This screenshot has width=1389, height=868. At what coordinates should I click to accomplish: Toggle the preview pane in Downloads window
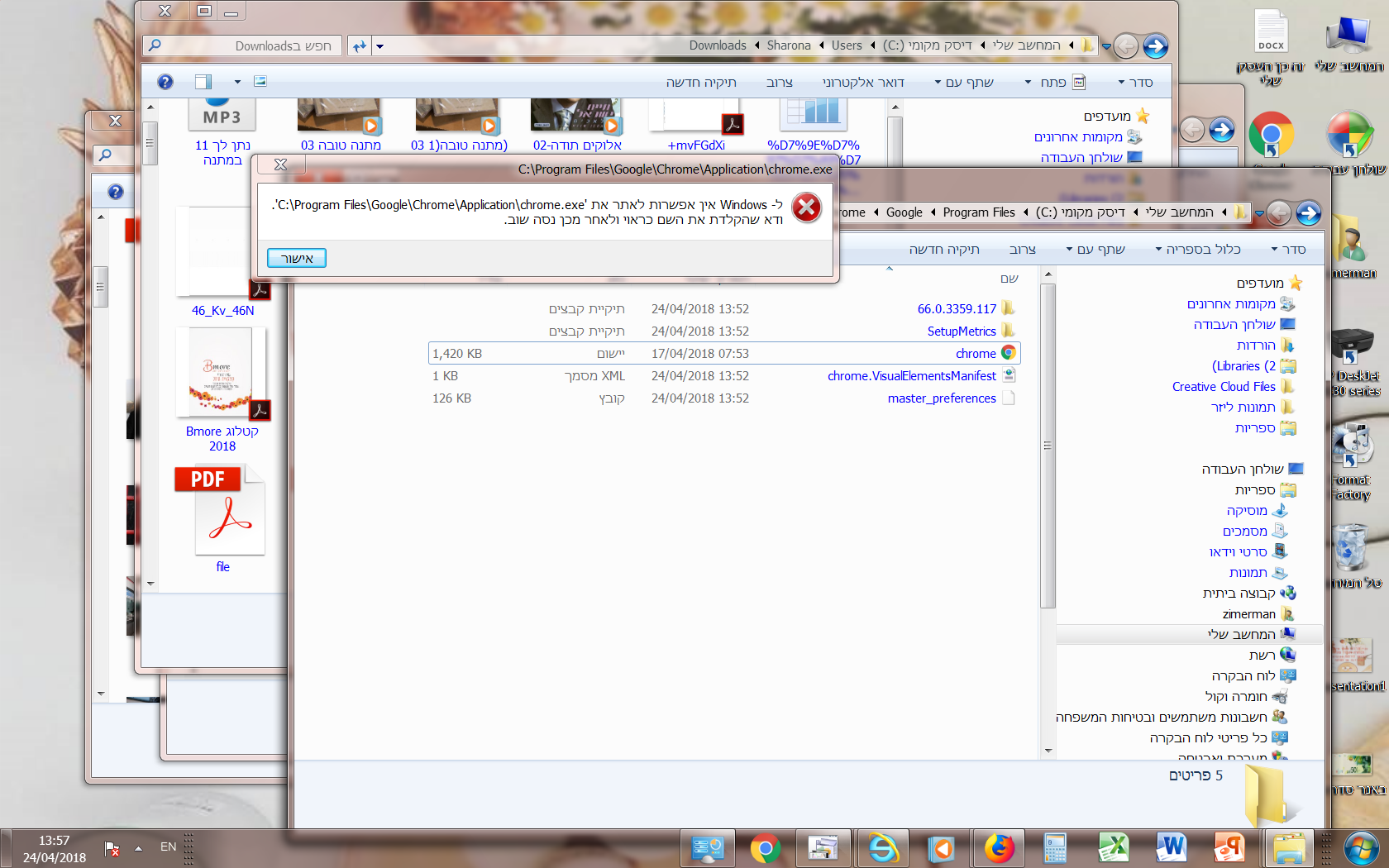click(x=203, y=82)
